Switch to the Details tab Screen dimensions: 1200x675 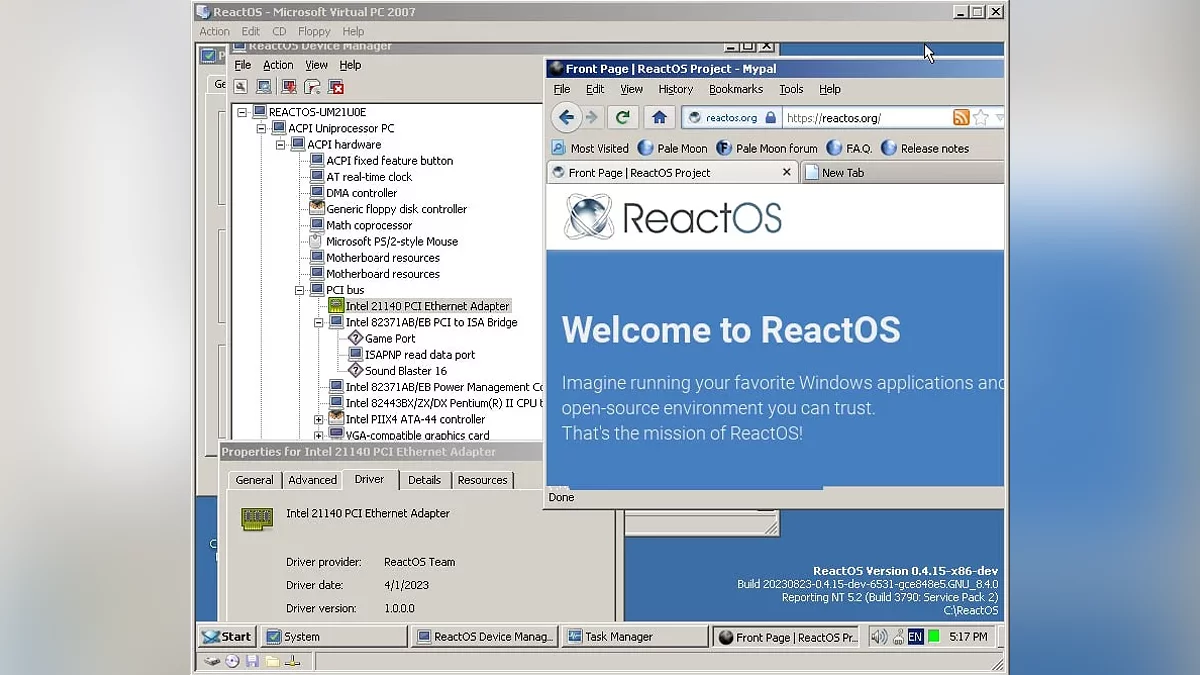pyautogui.click(x=424, y=480)
